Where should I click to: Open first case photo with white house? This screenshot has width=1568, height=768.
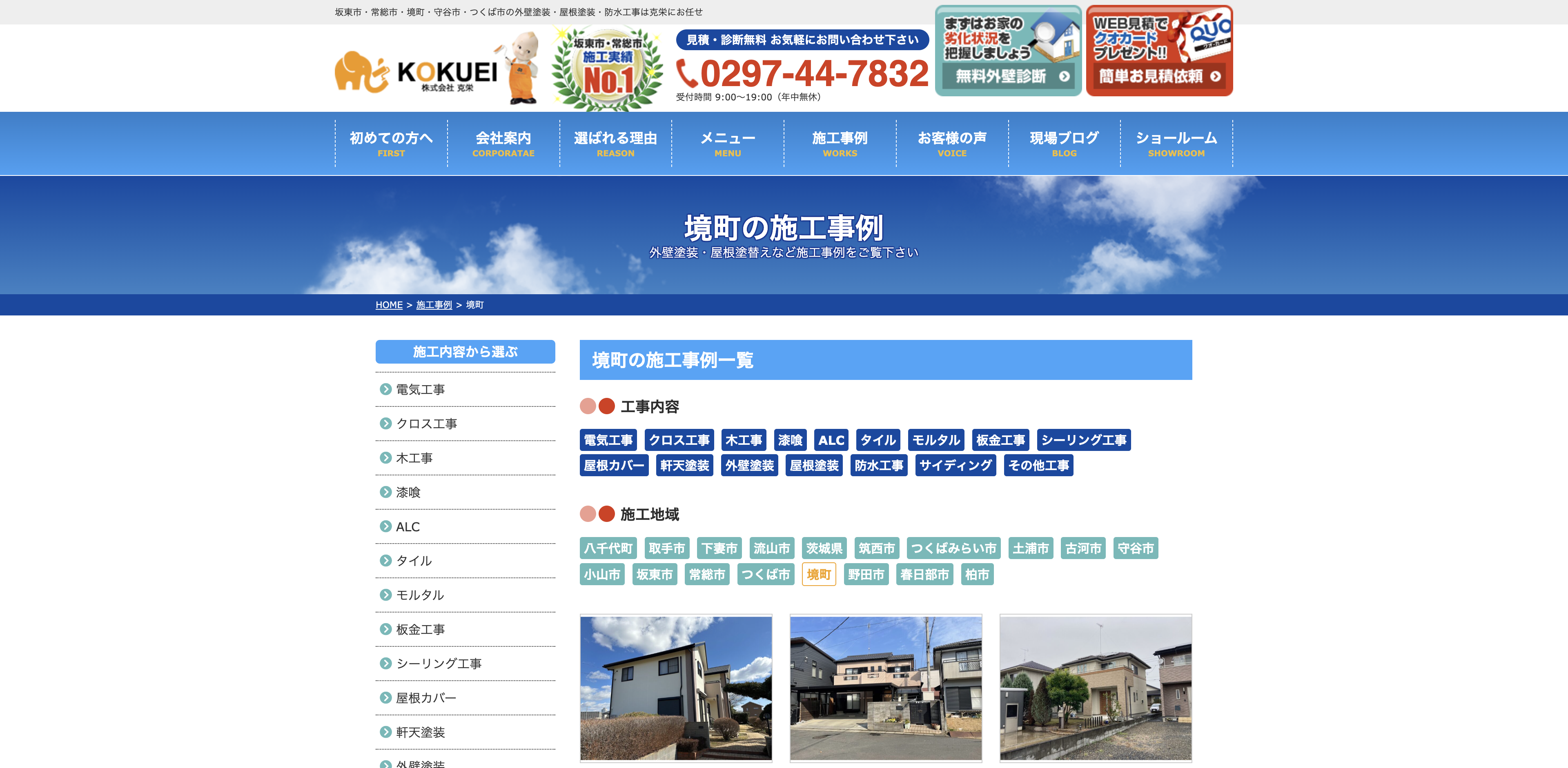coord(676,688)
